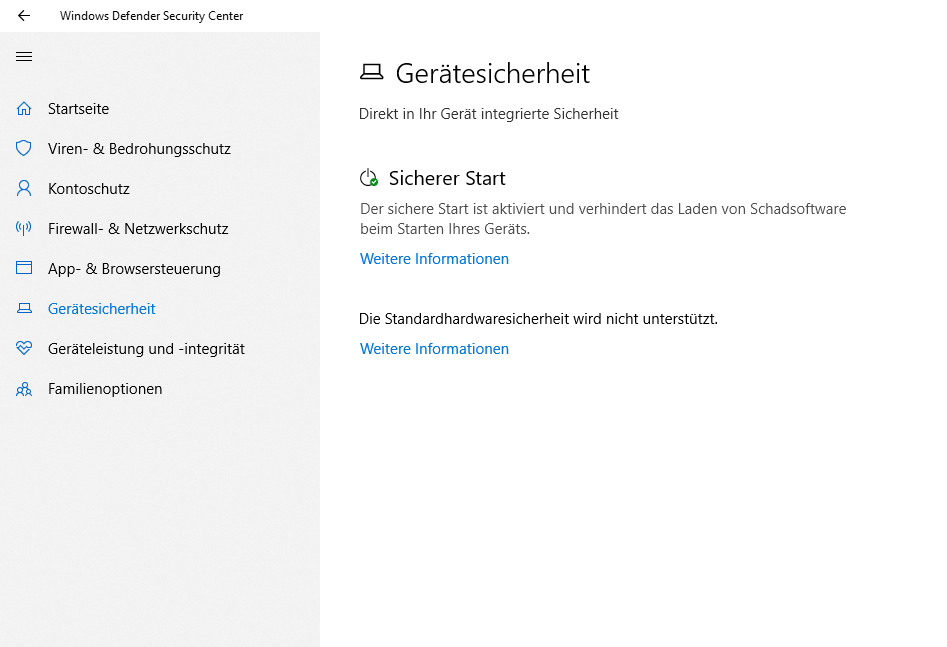Toggle the hamburger navigation menu
Image resolution: width=947 pixels, height=647 pixels.
[x=24, y=57]
